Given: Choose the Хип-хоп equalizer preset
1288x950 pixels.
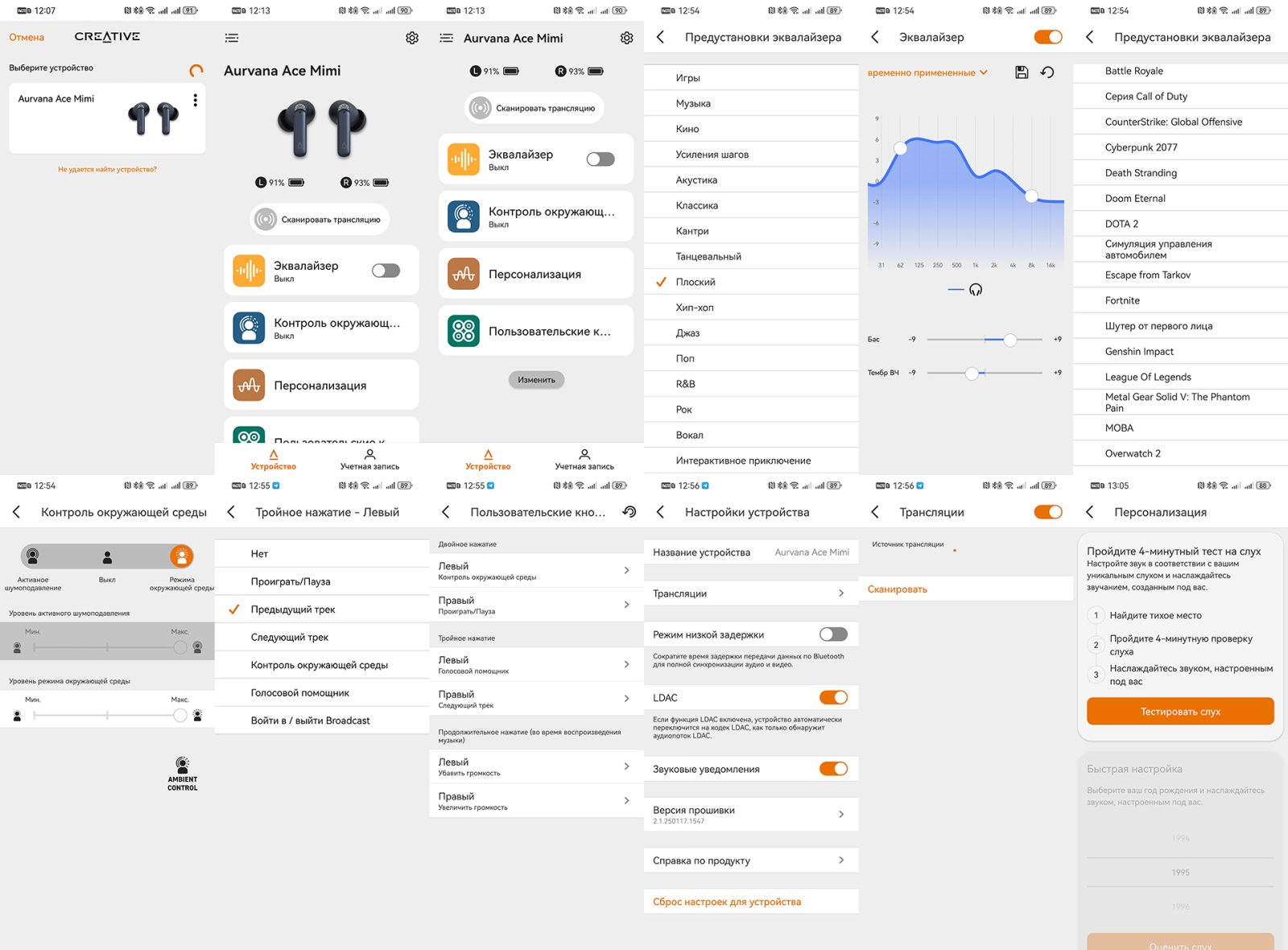Looking at the screenshot, I should 695,308.
